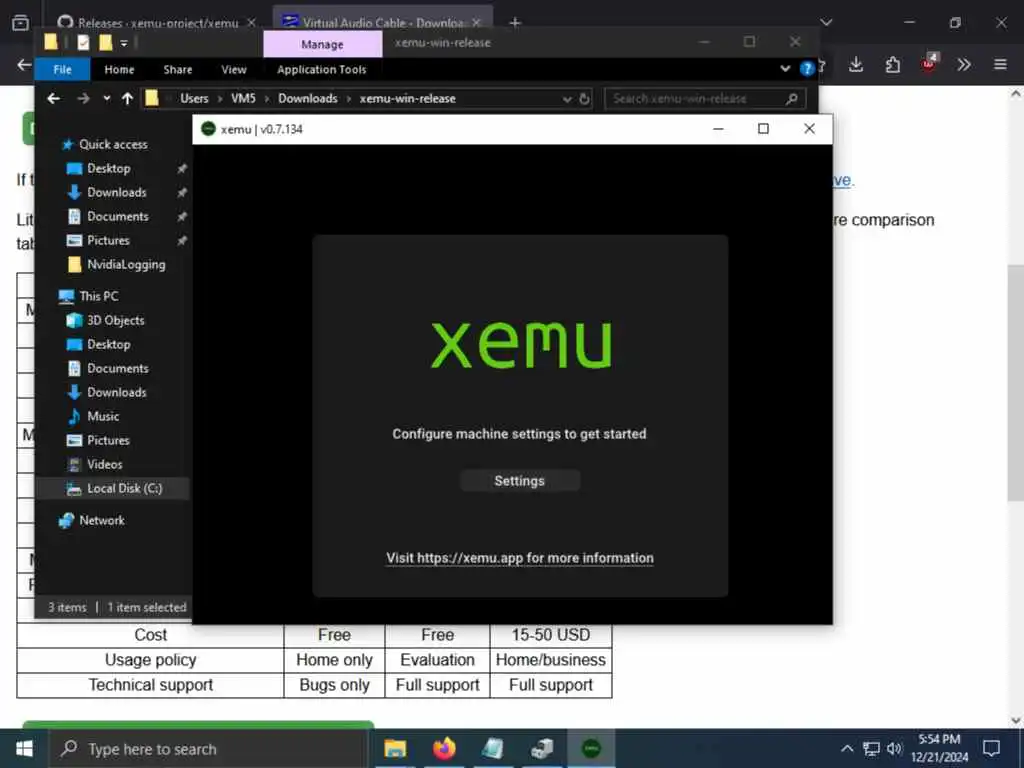Open the browser tab list dropdown

tap(826, 23)
